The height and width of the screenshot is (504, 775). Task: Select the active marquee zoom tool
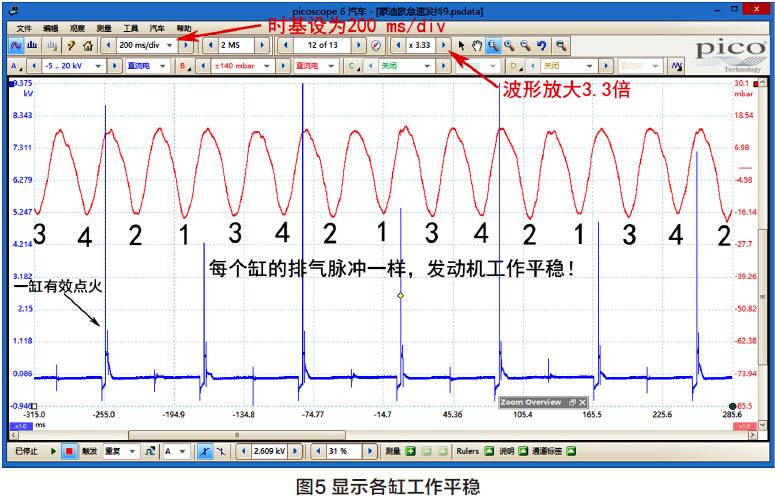tap(493, 45)
